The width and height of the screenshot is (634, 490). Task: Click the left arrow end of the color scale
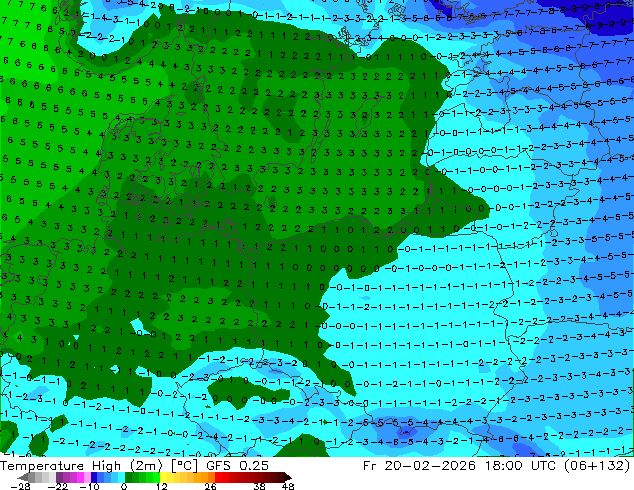pos(23,477)
